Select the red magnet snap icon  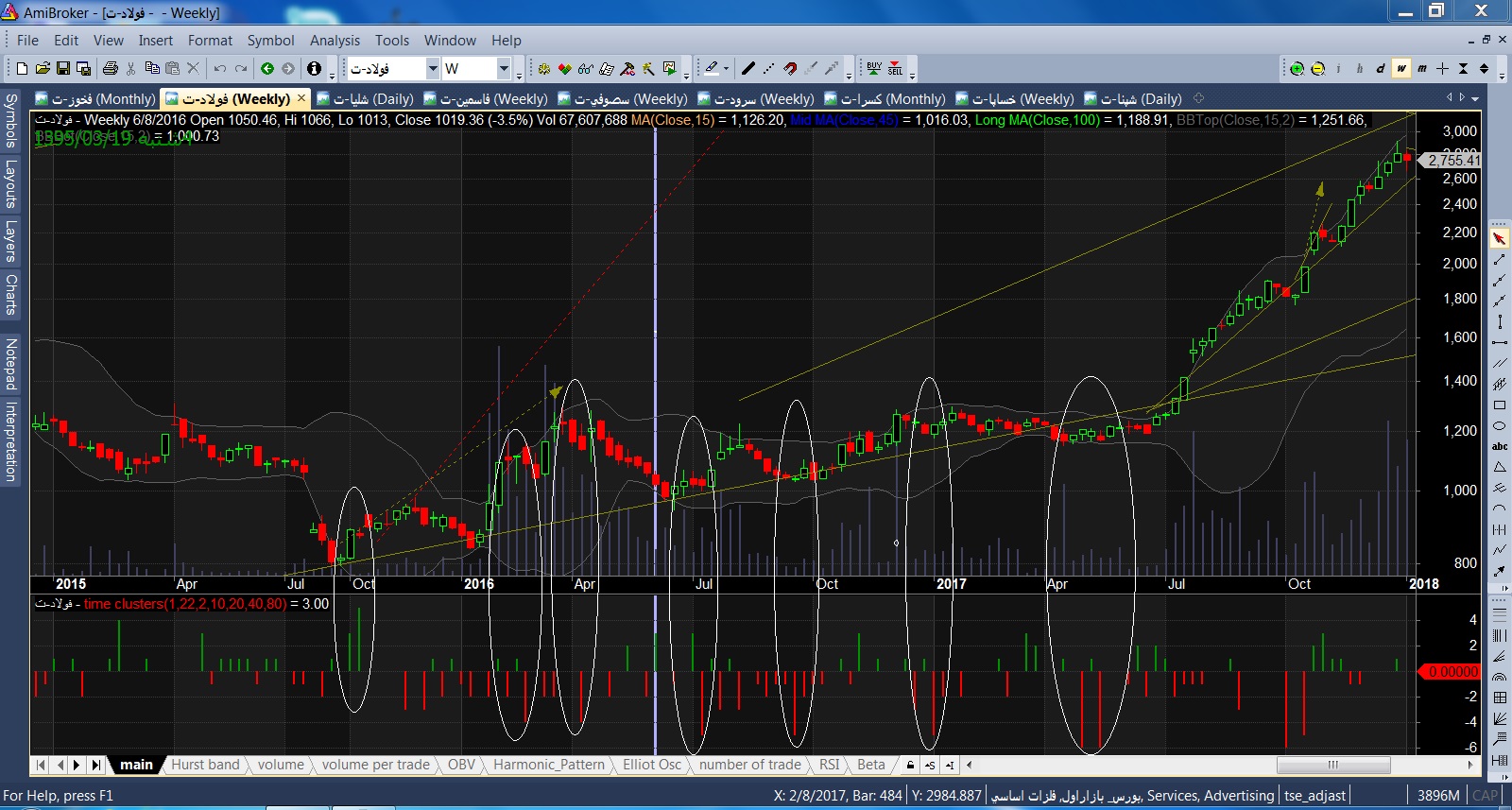click(790, 68)
